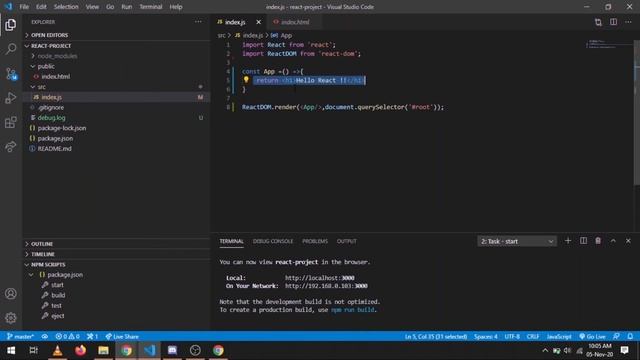Create a new terminal with plus icon
The height and width of the screenshot is (360, 640).
568,241
